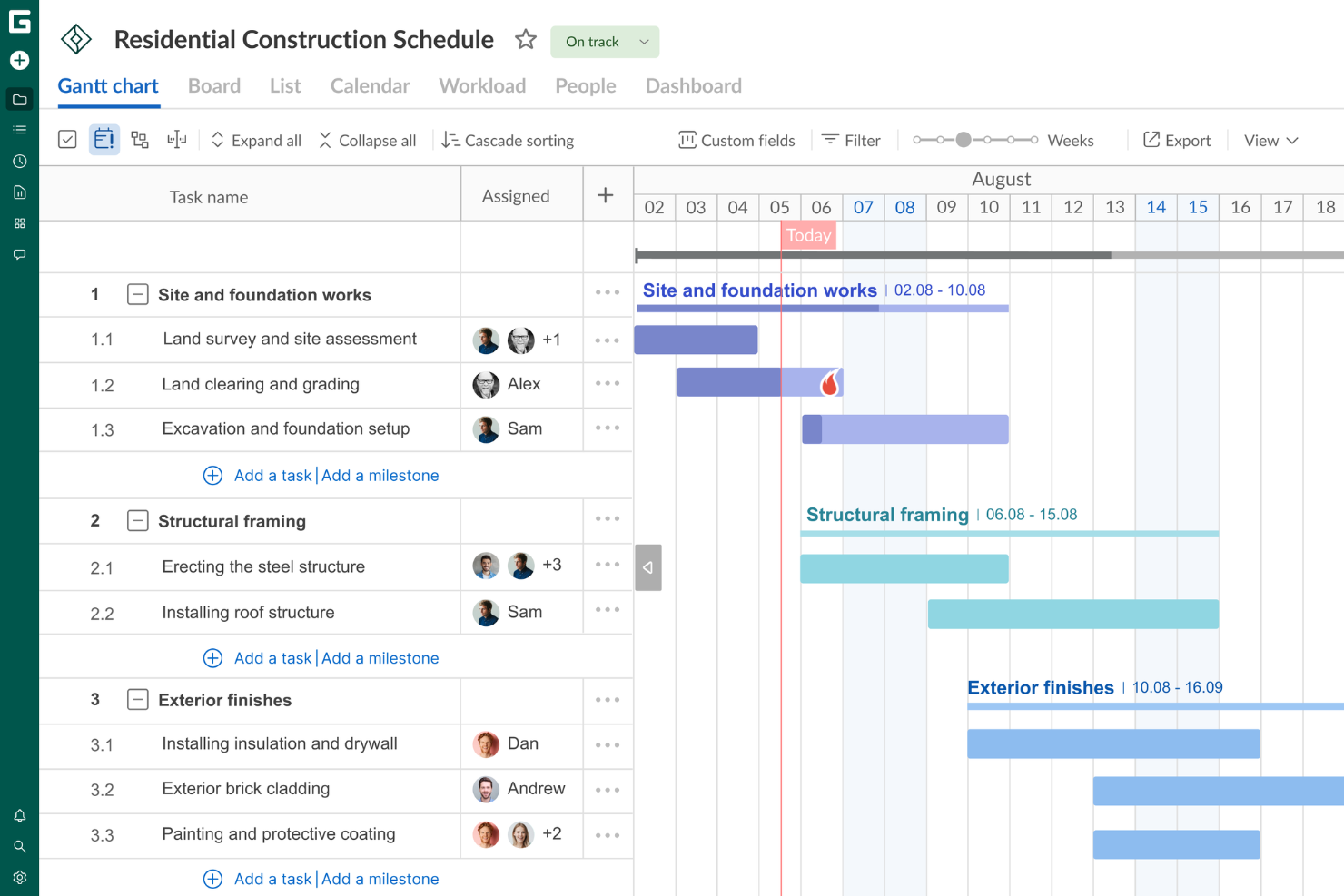
Task: Collapse the Structural framing group
Action: [x=137, y=521]
